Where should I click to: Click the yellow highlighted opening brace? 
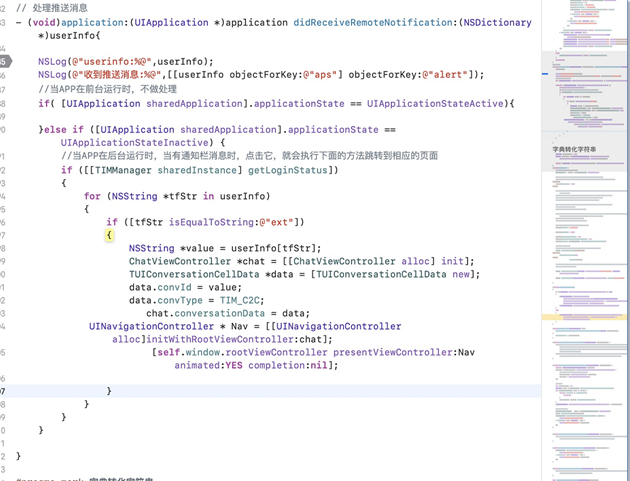point(109,235)
